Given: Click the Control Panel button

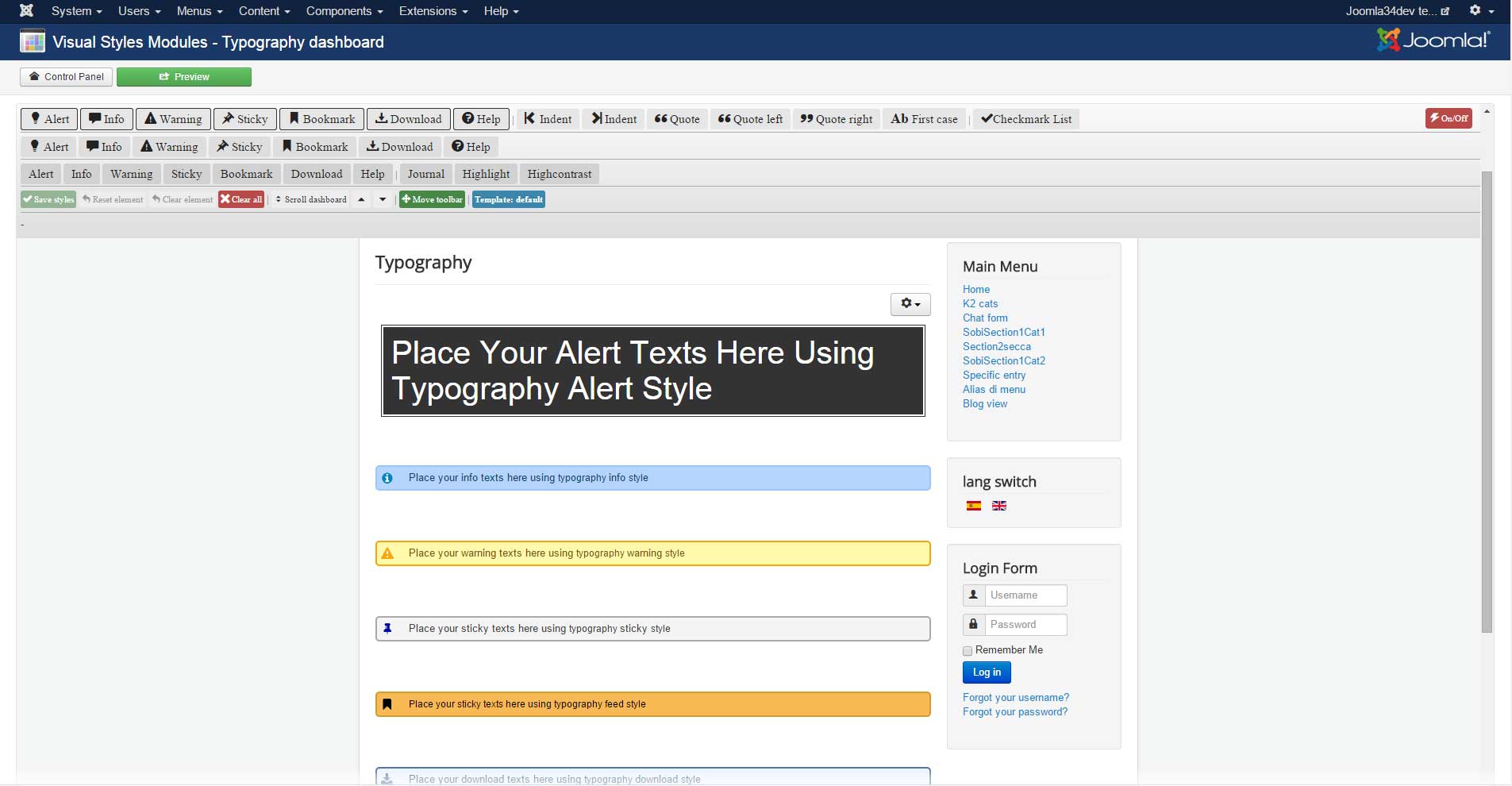Looking at the screenshot, I should (x=67, y=77).
